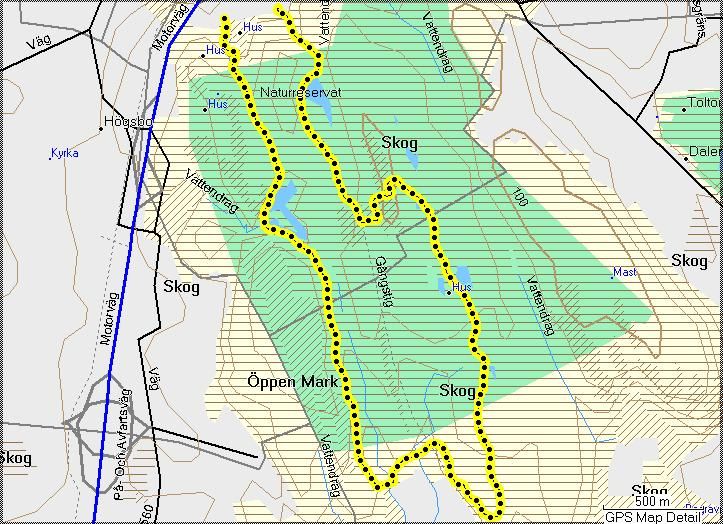This screenshot has width=723, height=524.
Task: Select the Toltorp place marker dot
Action: [x=684, y=109]
